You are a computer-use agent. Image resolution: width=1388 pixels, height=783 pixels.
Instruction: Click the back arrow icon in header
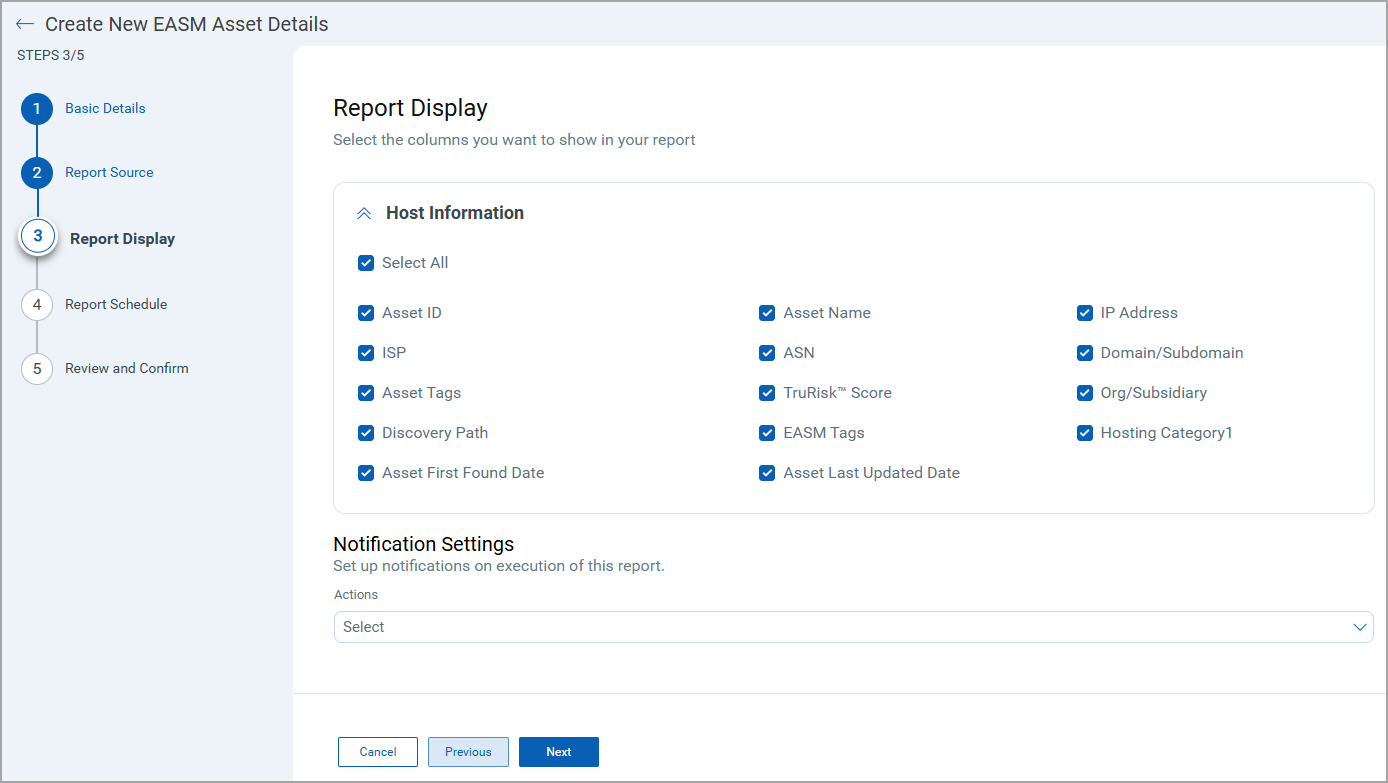[x=25, y=24]
